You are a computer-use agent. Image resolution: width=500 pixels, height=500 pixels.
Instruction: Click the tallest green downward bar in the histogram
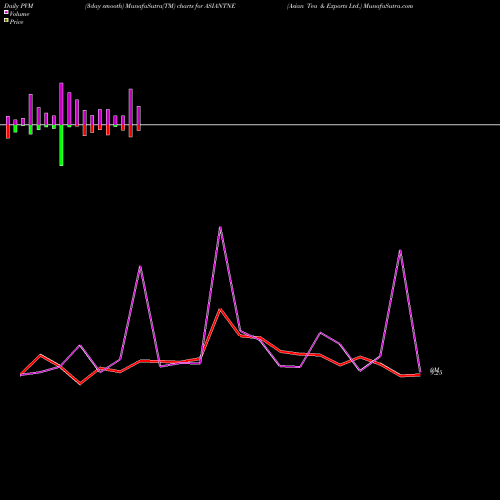(61, 145)
